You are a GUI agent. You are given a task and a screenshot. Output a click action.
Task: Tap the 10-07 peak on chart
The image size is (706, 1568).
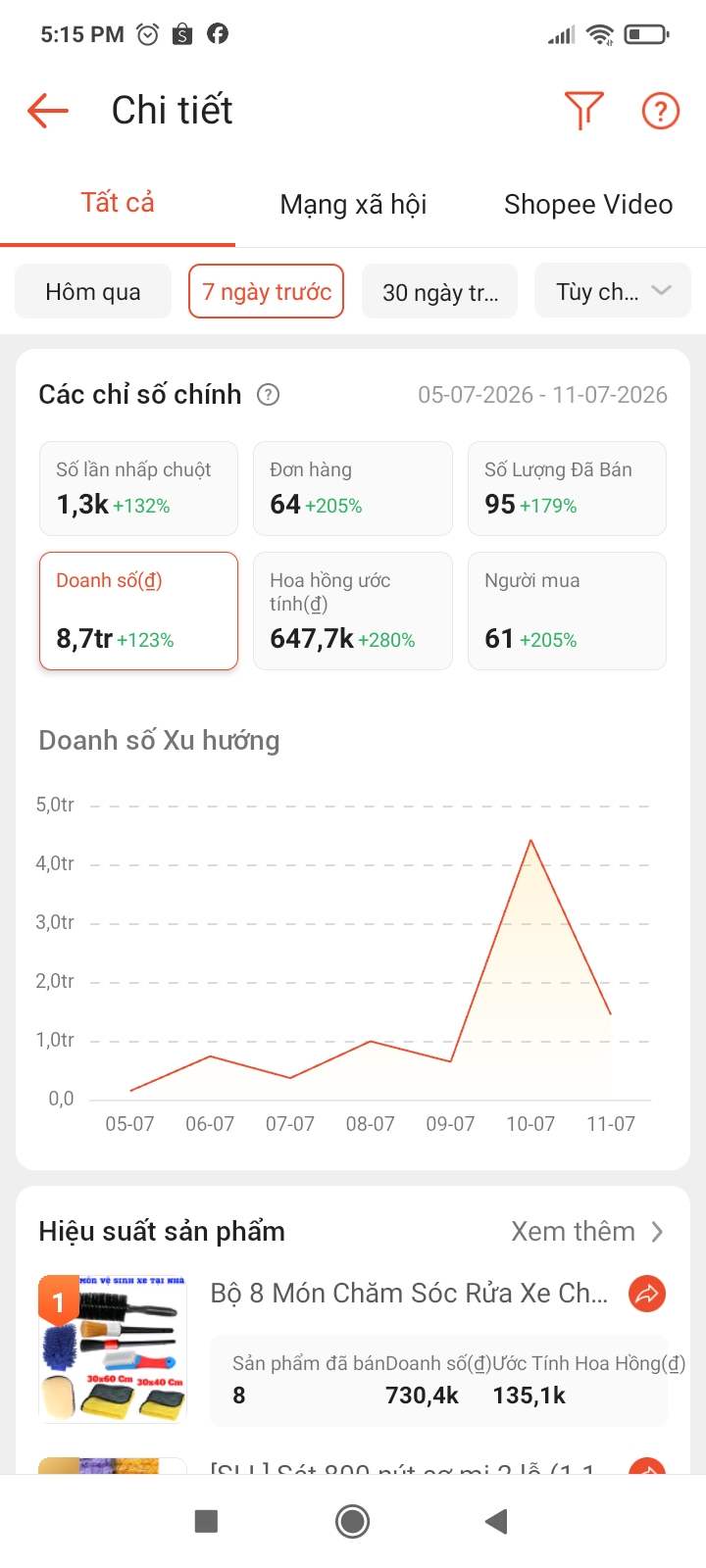(530, 840)
